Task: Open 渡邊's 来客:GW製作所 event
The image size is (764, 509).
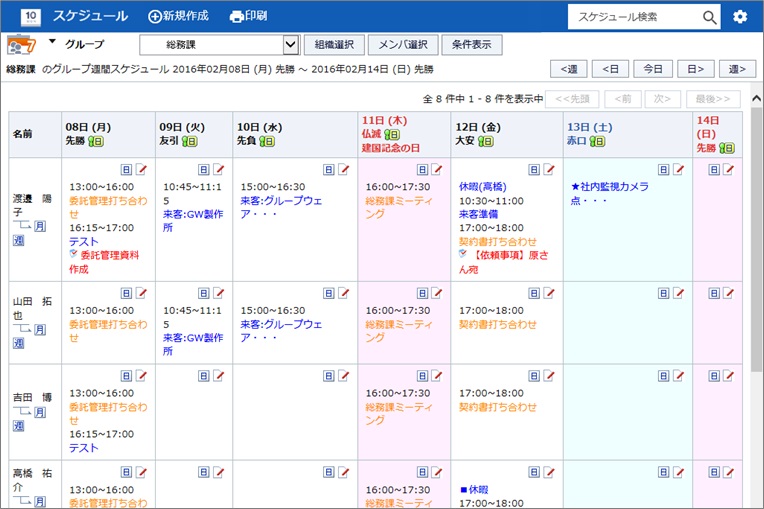Action: [193, 221]
